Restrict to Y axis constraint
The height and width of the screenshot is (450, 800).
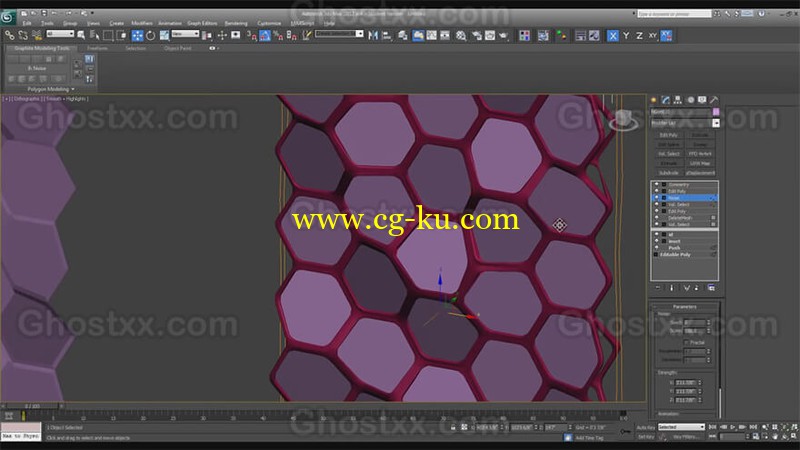pyautogui.click(x=626, y=35)
